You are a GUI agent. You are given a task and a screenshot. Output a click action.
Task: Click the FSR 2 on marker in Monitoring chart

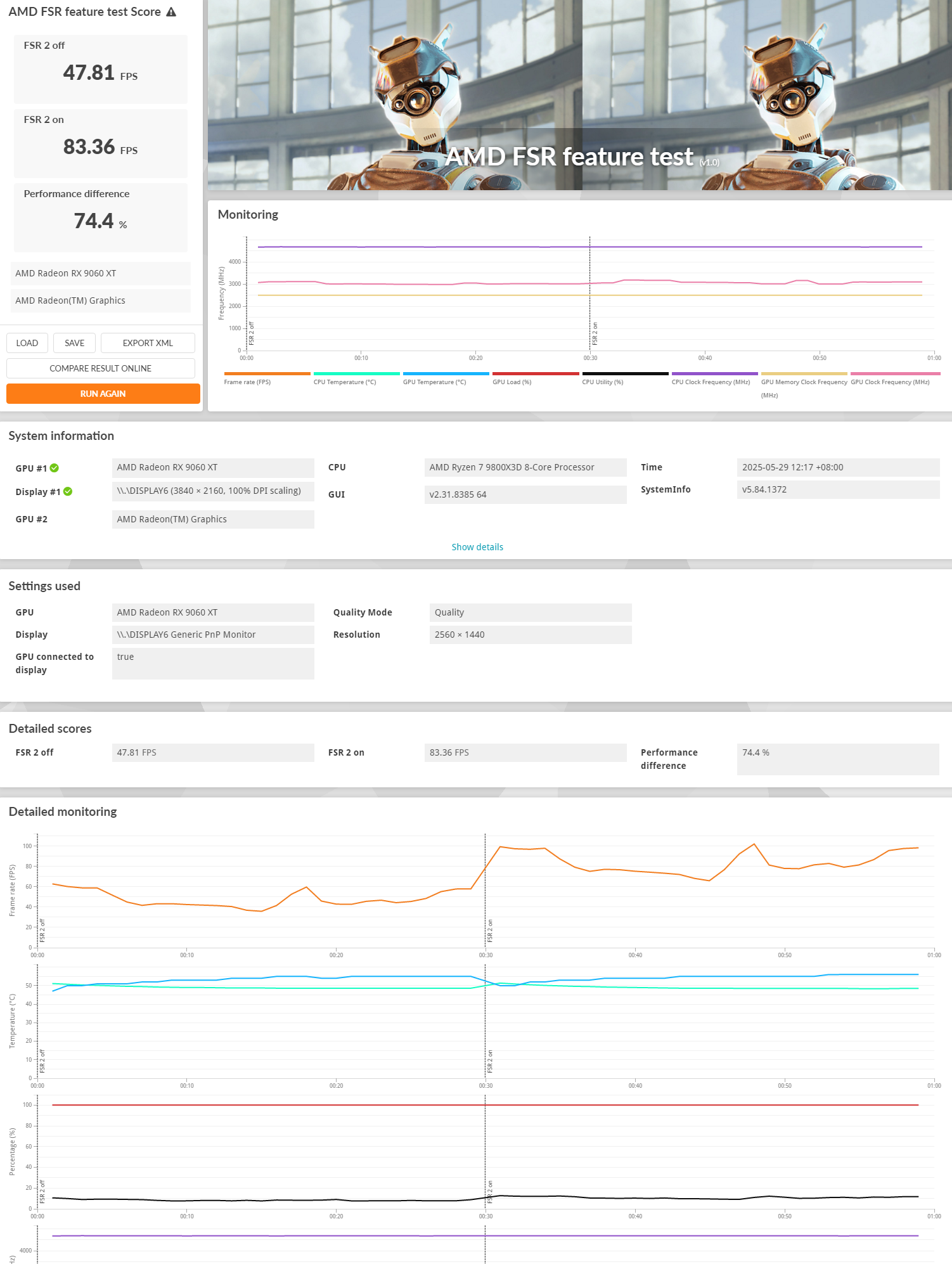(595, 333)
